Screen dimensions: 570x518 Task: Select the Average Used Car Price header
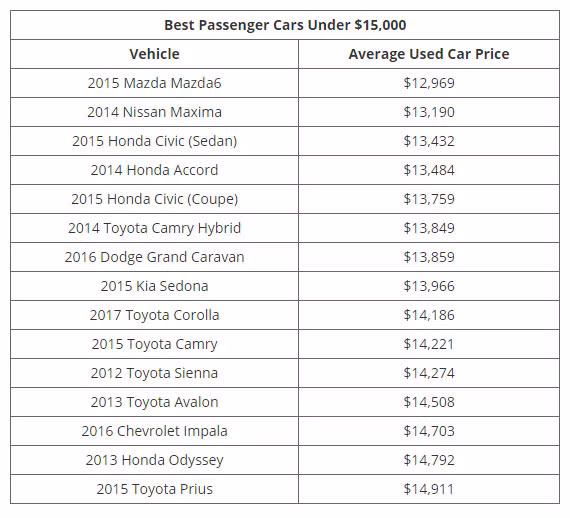429,54
